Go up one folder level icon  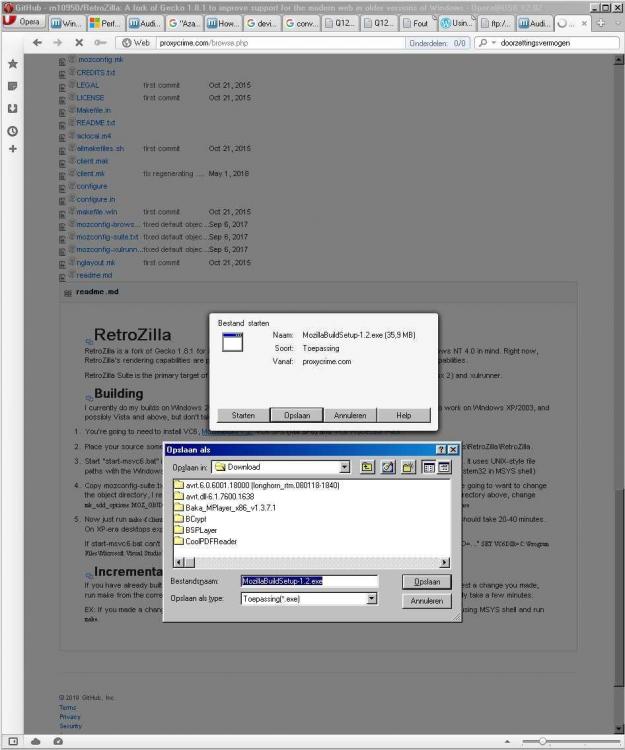pyautogui.click(x=367, y=467)
